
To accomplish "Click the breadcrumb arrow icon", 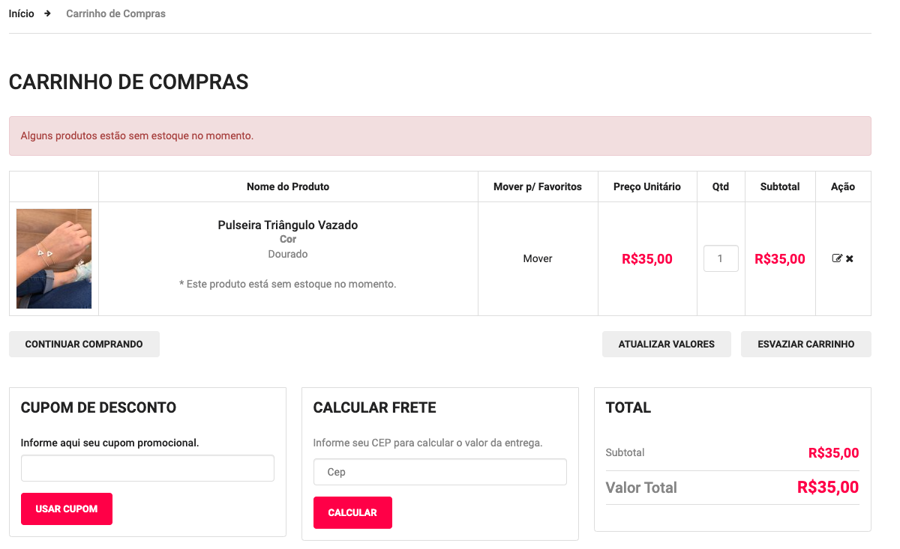I will (47, 14).
